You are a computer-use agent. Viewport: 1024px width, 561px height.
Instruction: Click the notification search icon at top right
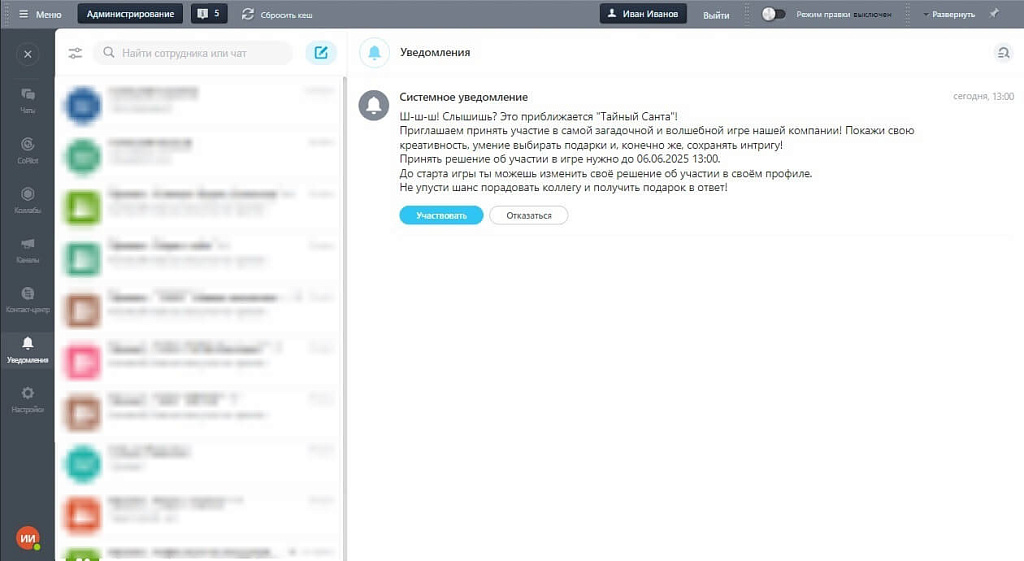[x=1003, y=53]
